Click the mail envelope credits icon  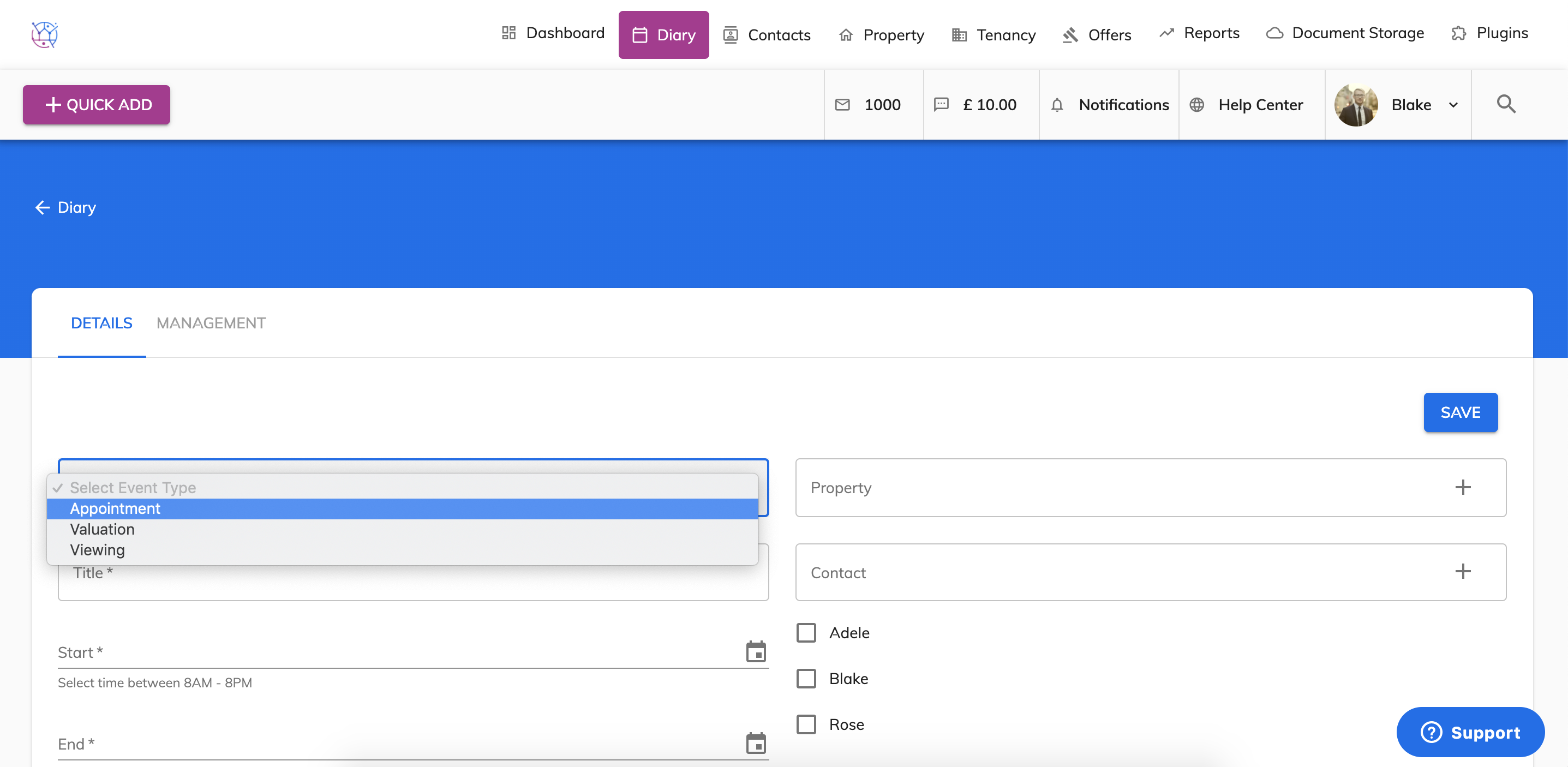842,105
